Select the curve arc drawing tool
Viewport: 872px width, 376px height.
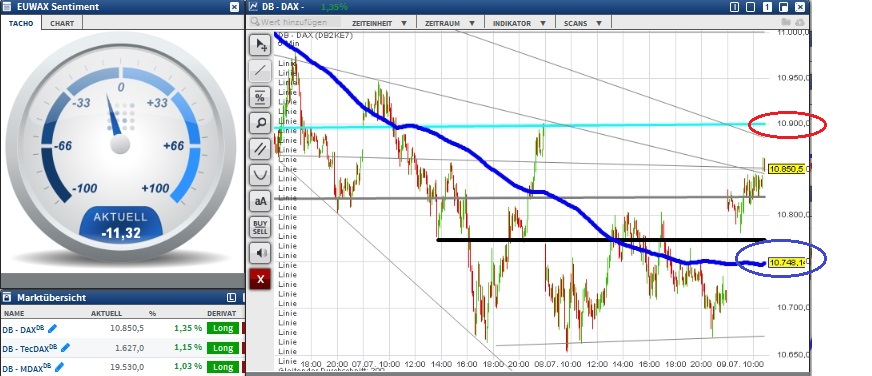(260, 175)
